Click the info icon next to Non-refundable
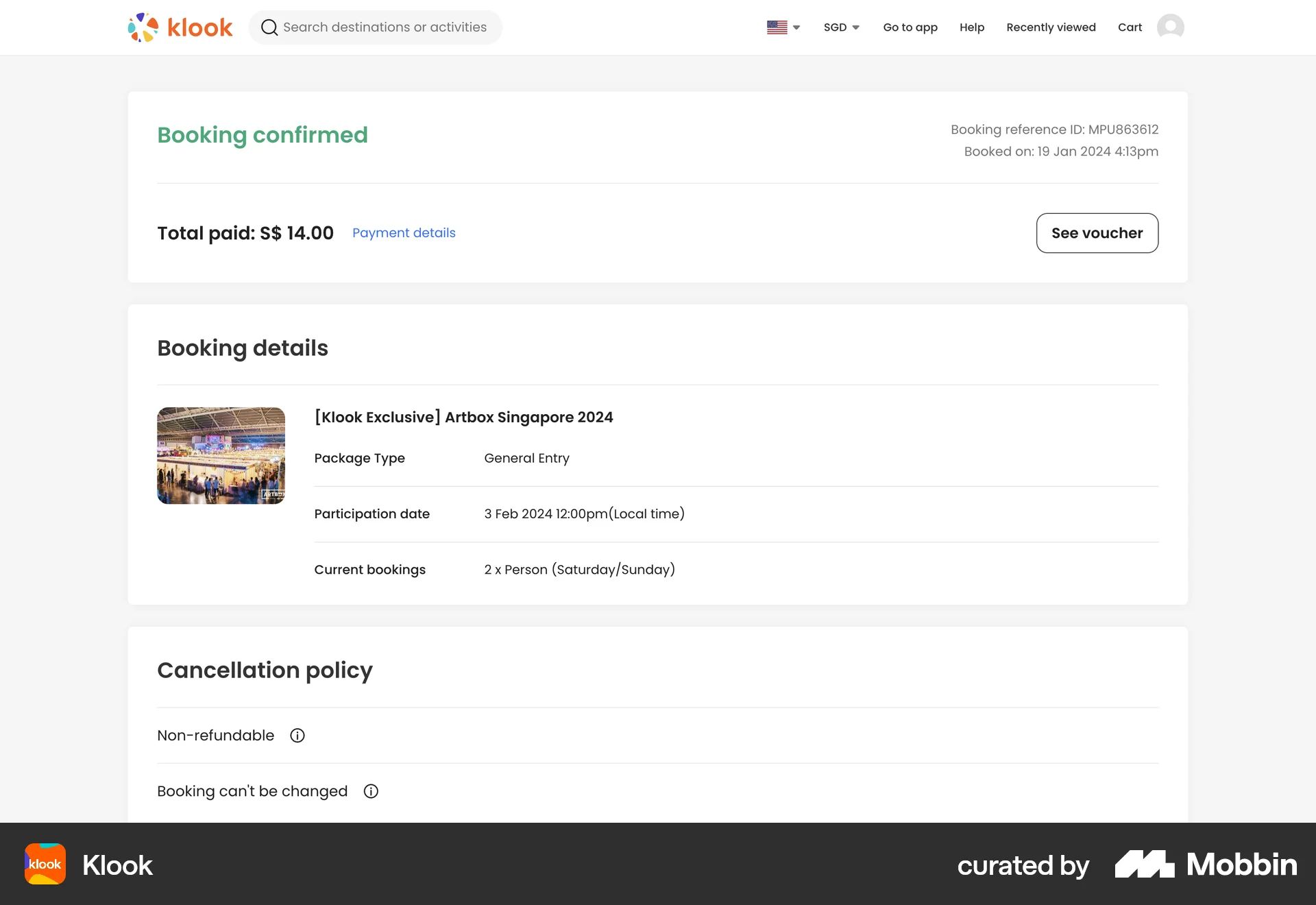The height and width of the screenshot is (905, 1316). point(297,735)
